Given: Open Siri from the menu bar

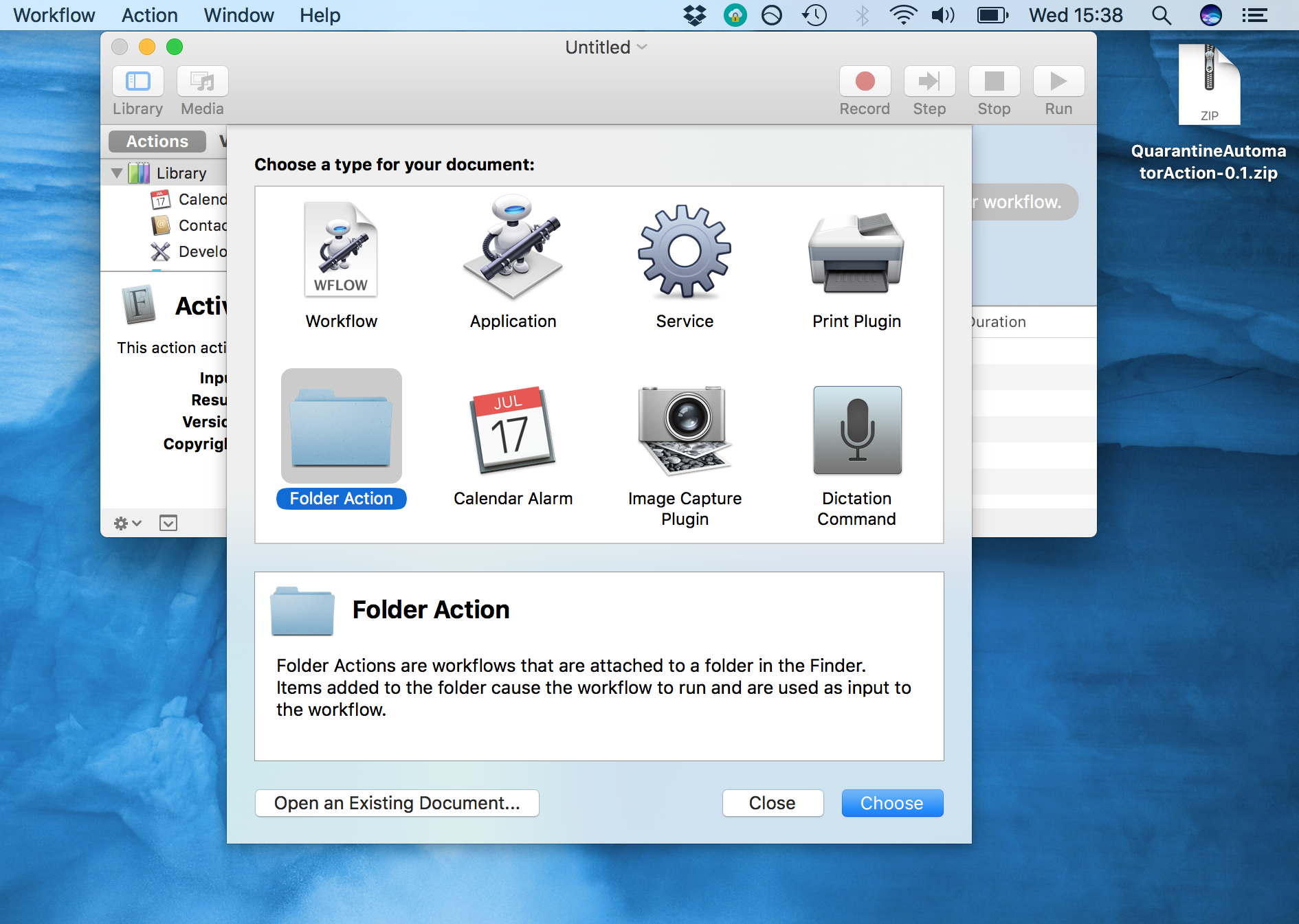Looking at the screenshot, I should click(1210, 15).
